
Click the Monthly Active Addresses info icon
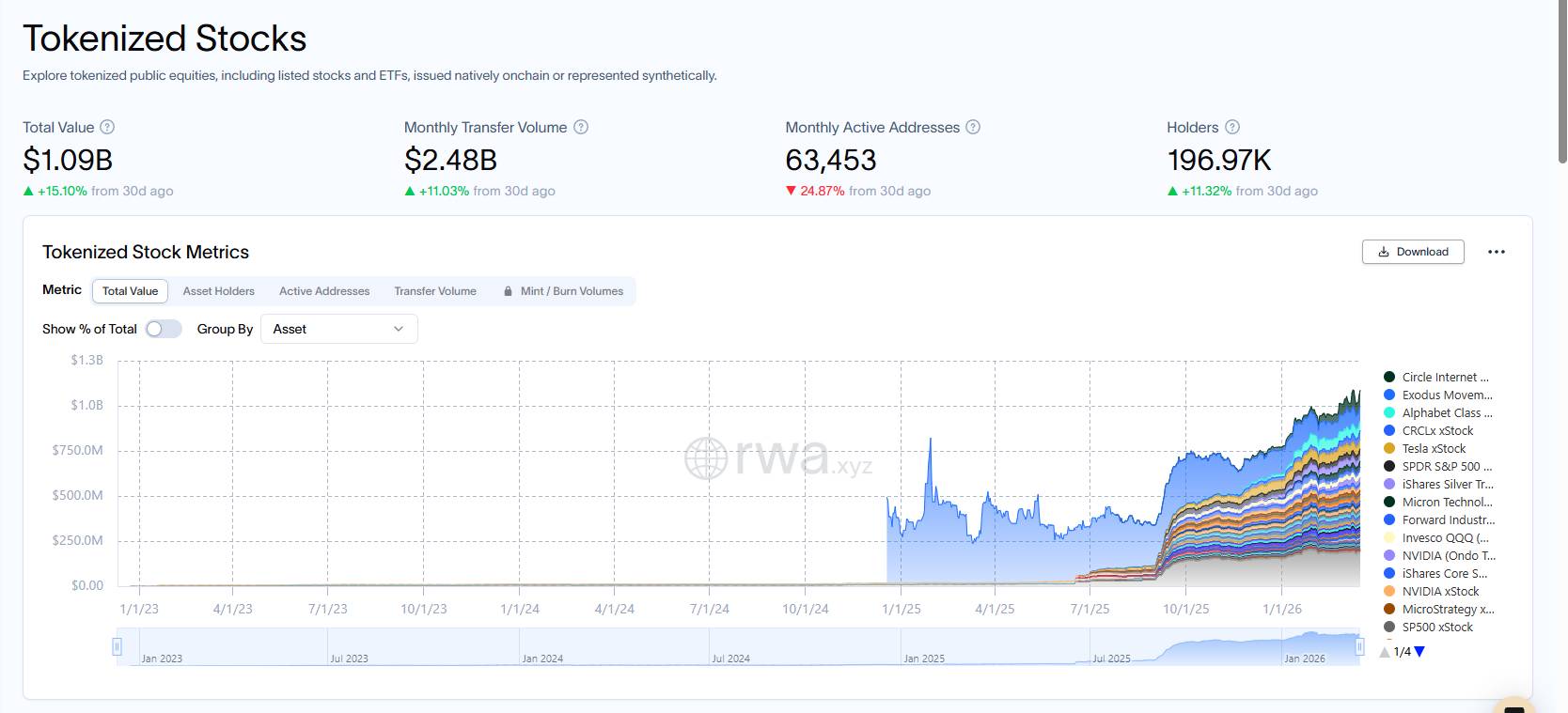point(973,127)
